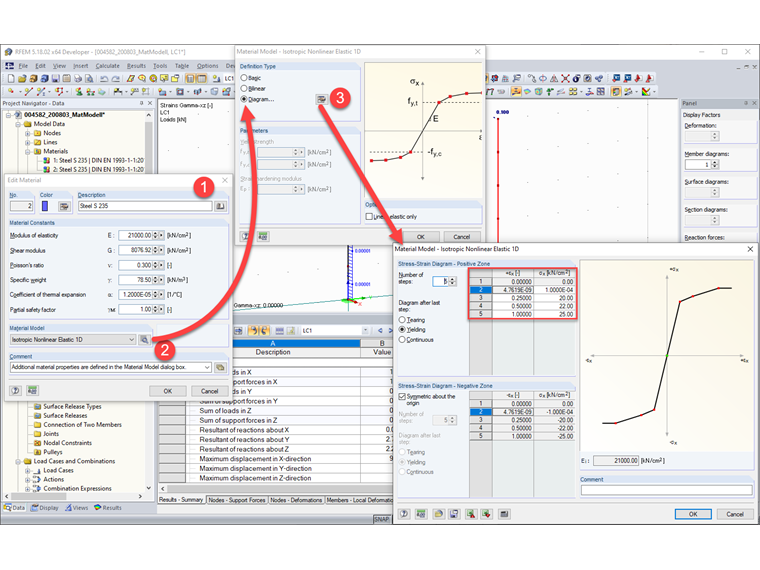The width and height of the screenshot is (760, 570).
Task: Select the Bilinear definition type radio
Action: tap(244, 88)
